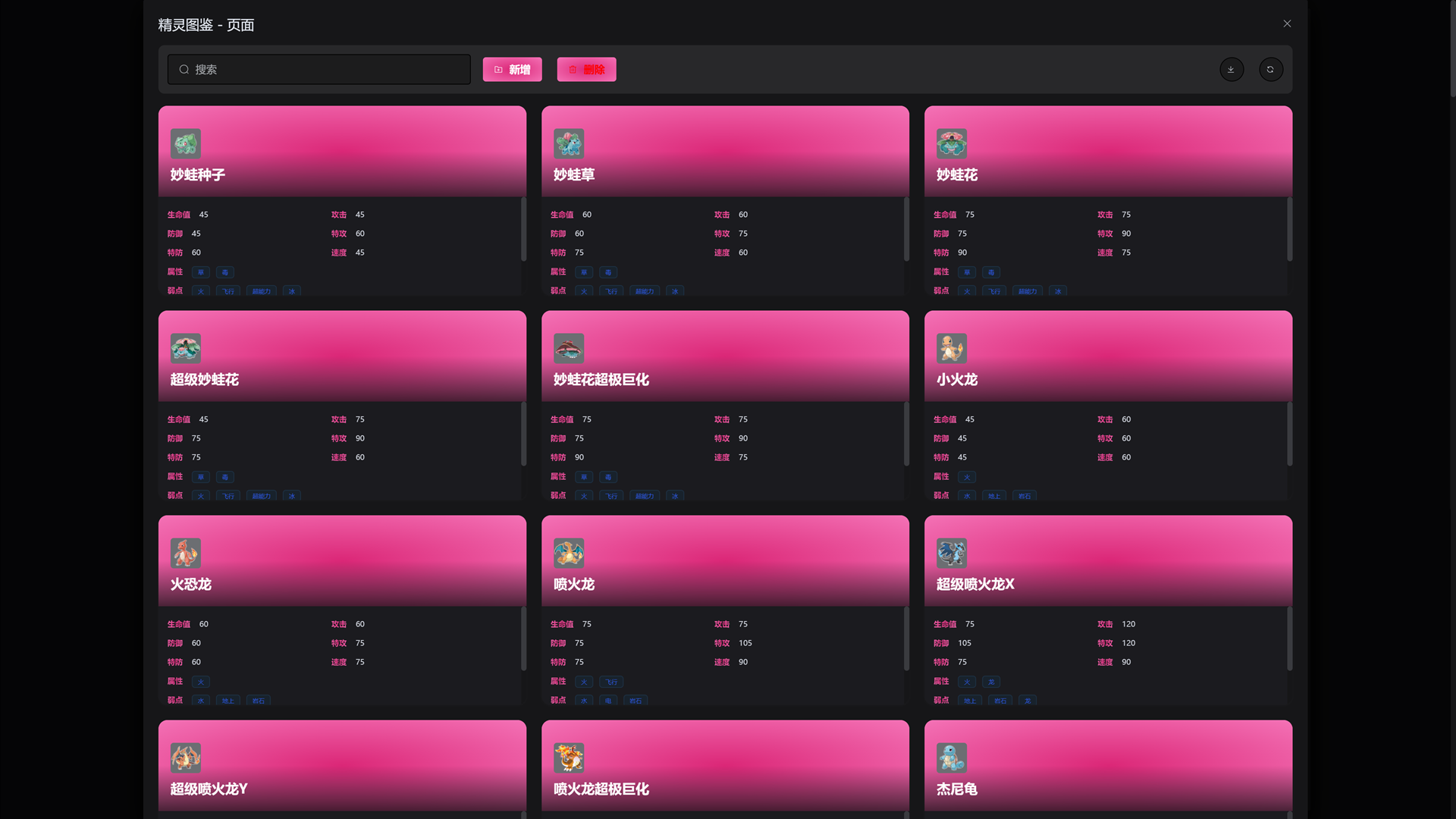Image resolution: width=1456 pixels, height=819 pixels.
Task: Close the 精灵图鉴 page dialog
Action: pyautogui.click(x=1287, y=24)
